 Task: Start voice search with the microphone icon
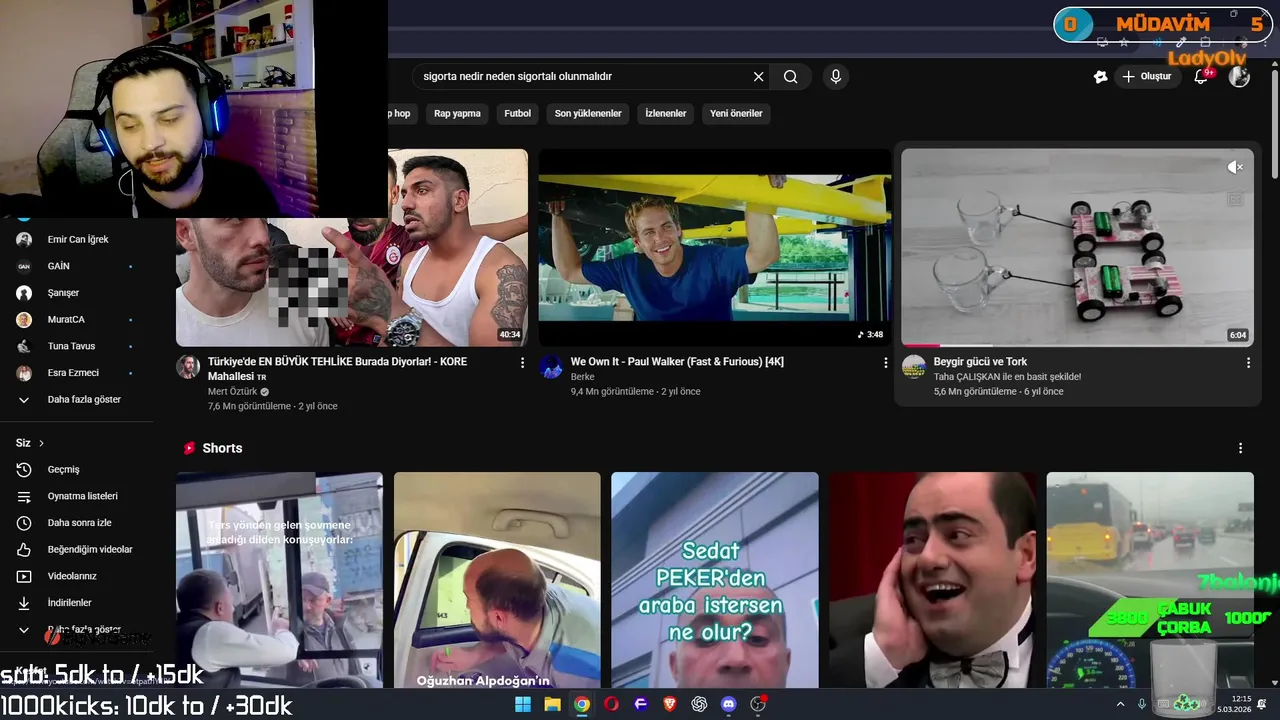(x=836, y=77)
